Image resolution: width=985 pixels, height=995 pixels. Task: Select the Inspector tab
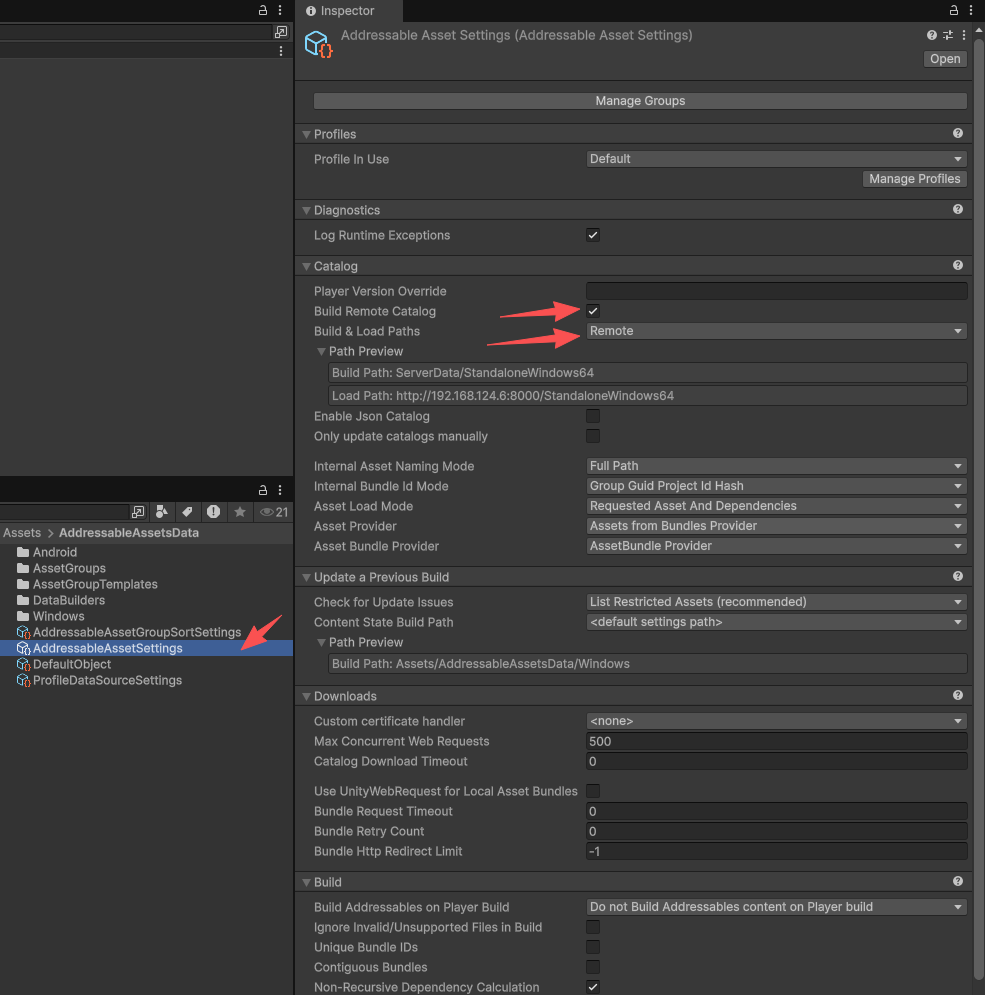[x=347, y=11]
